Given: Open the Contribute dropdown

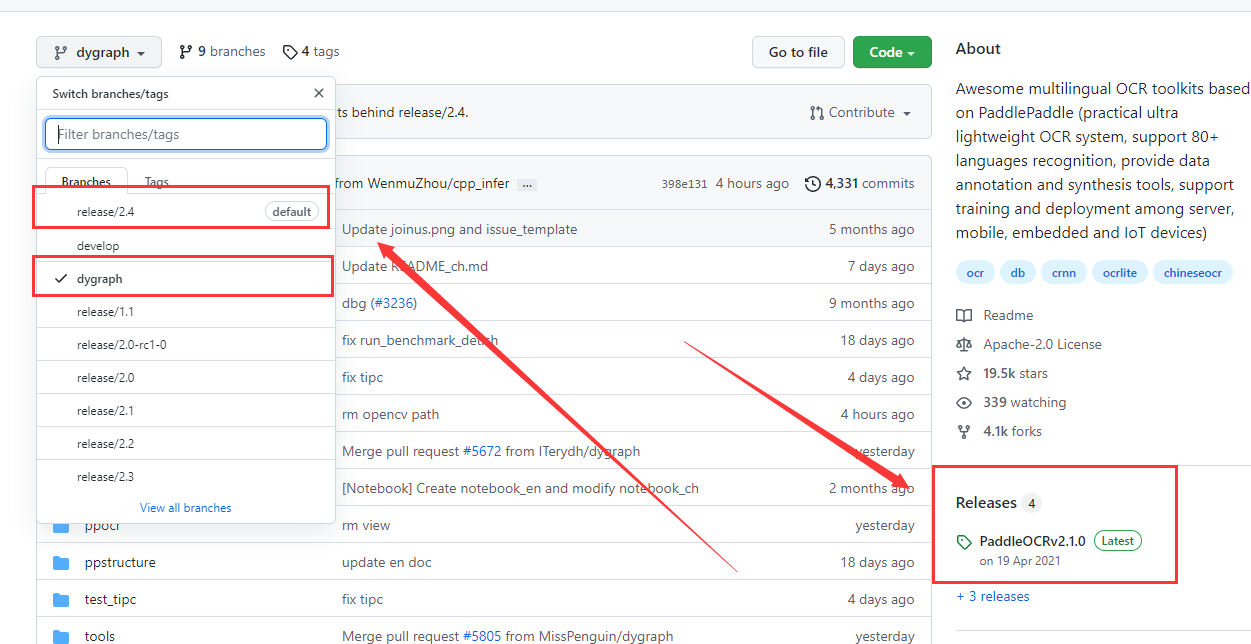Looking at the screenshot, I should (861, 113).
